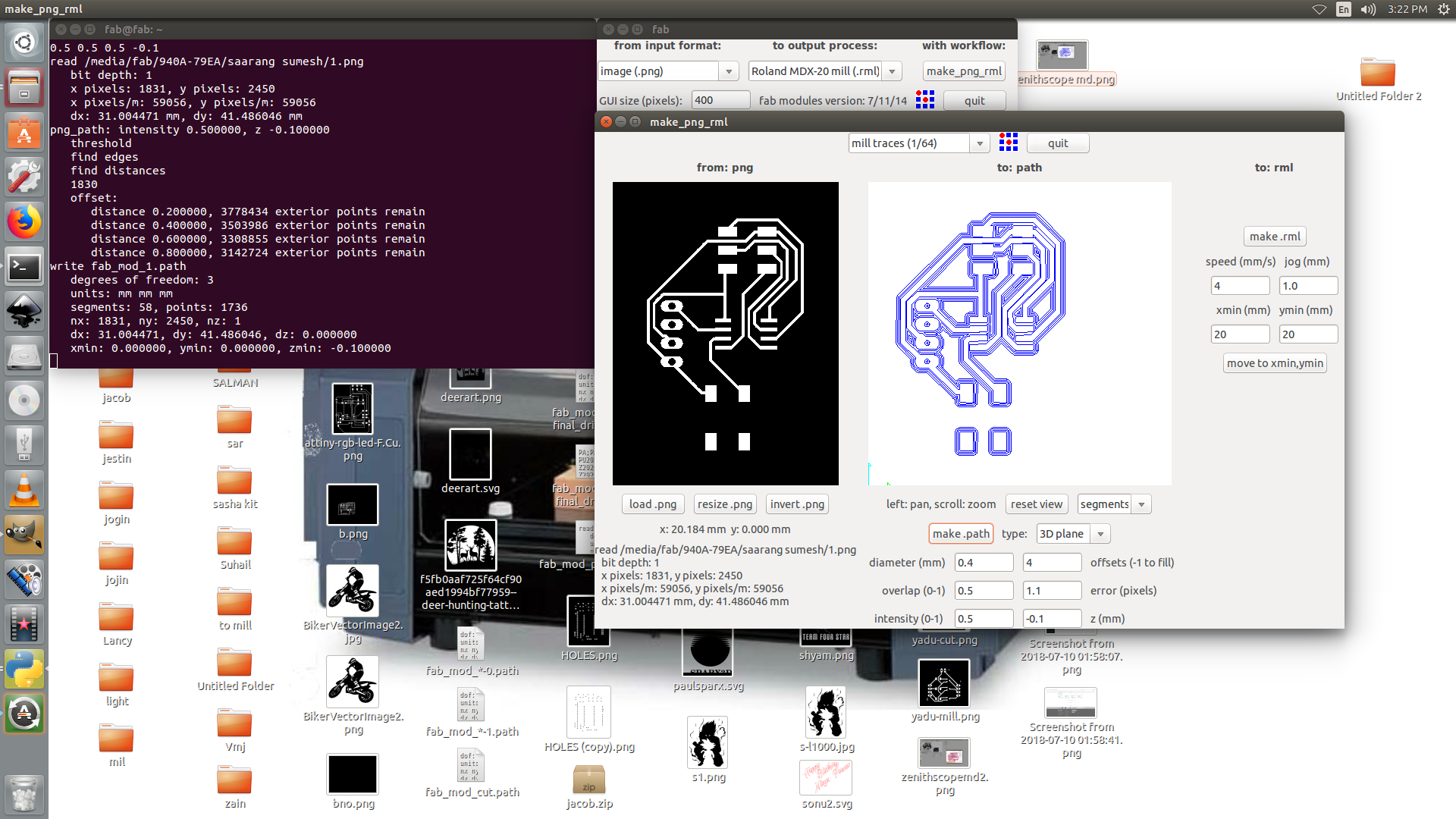1456x819 pixels.
Task: Click GUI size pixels field
Action: tap(720, 100)
